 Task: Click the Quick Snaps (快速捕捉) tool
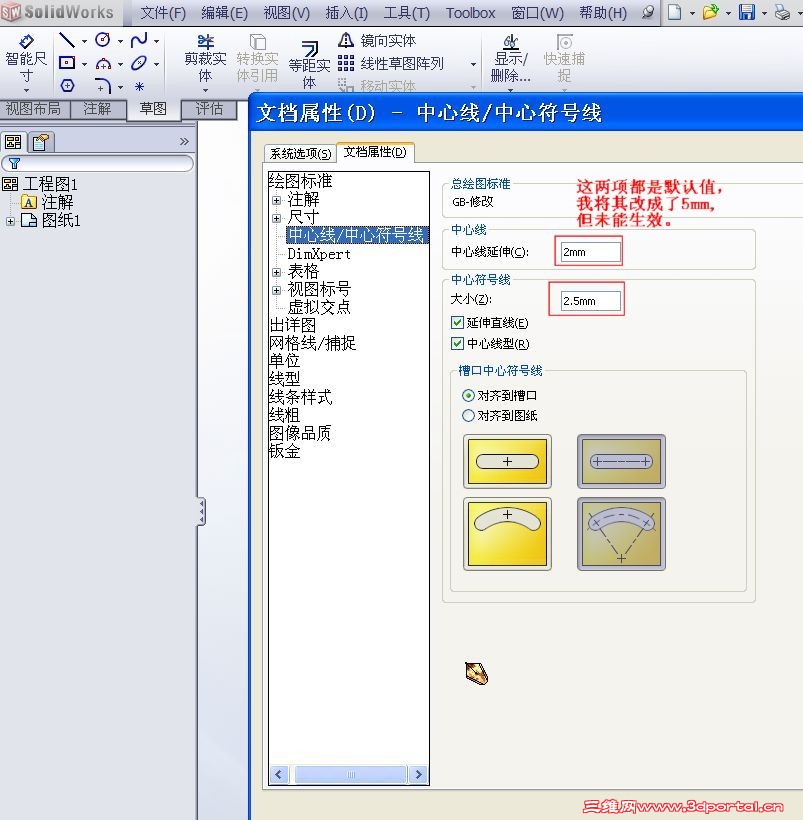(564, 59)
